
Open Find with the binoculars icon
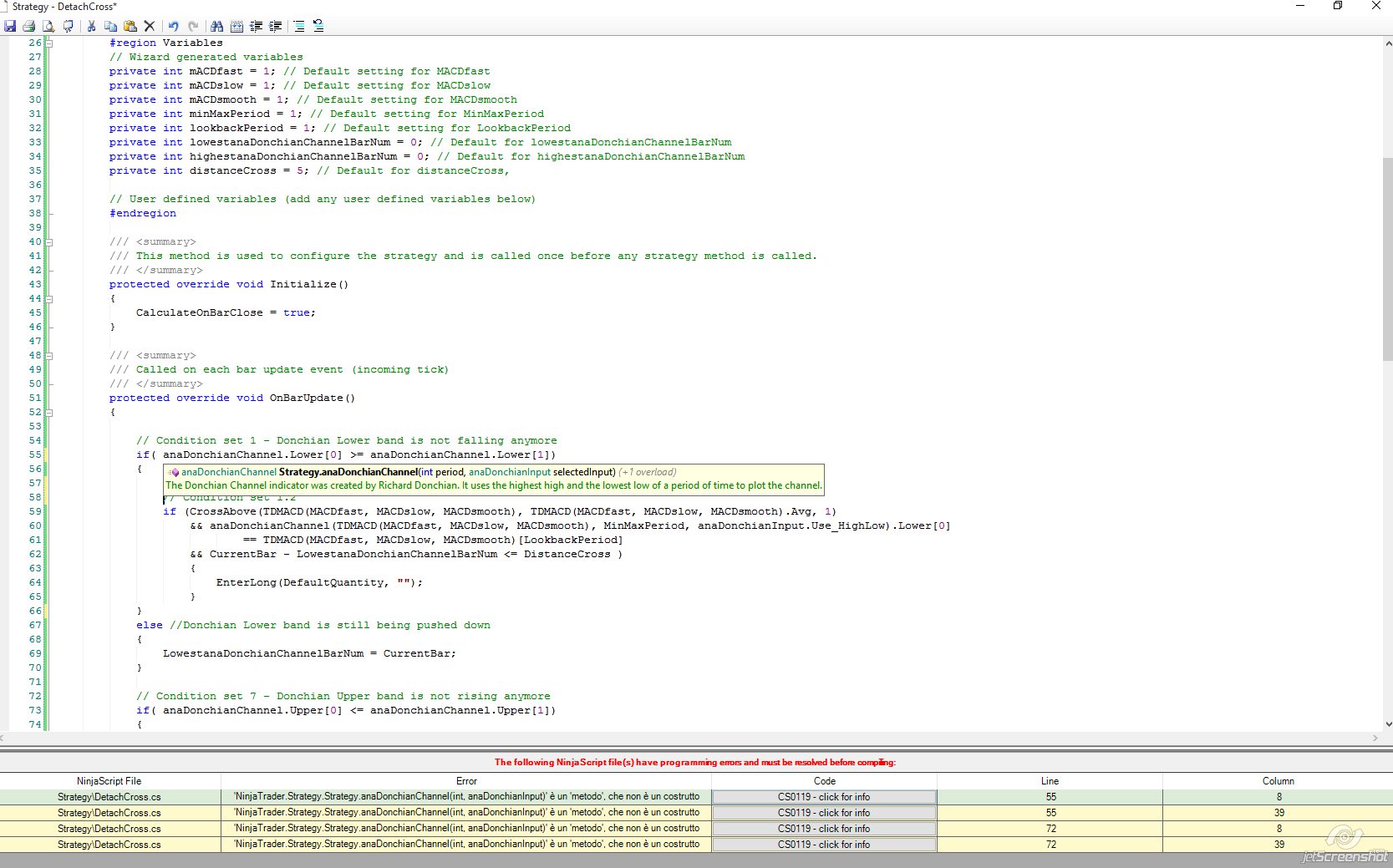click(216, 26)
